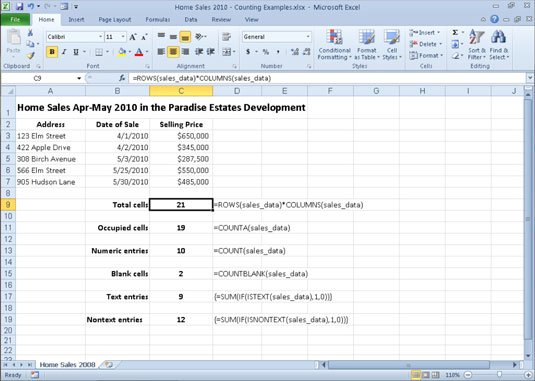The width and height of the screenshot is (535, 381).
Task: Open the Font name Calibri dropdown
Action: (x=101, y=36)
